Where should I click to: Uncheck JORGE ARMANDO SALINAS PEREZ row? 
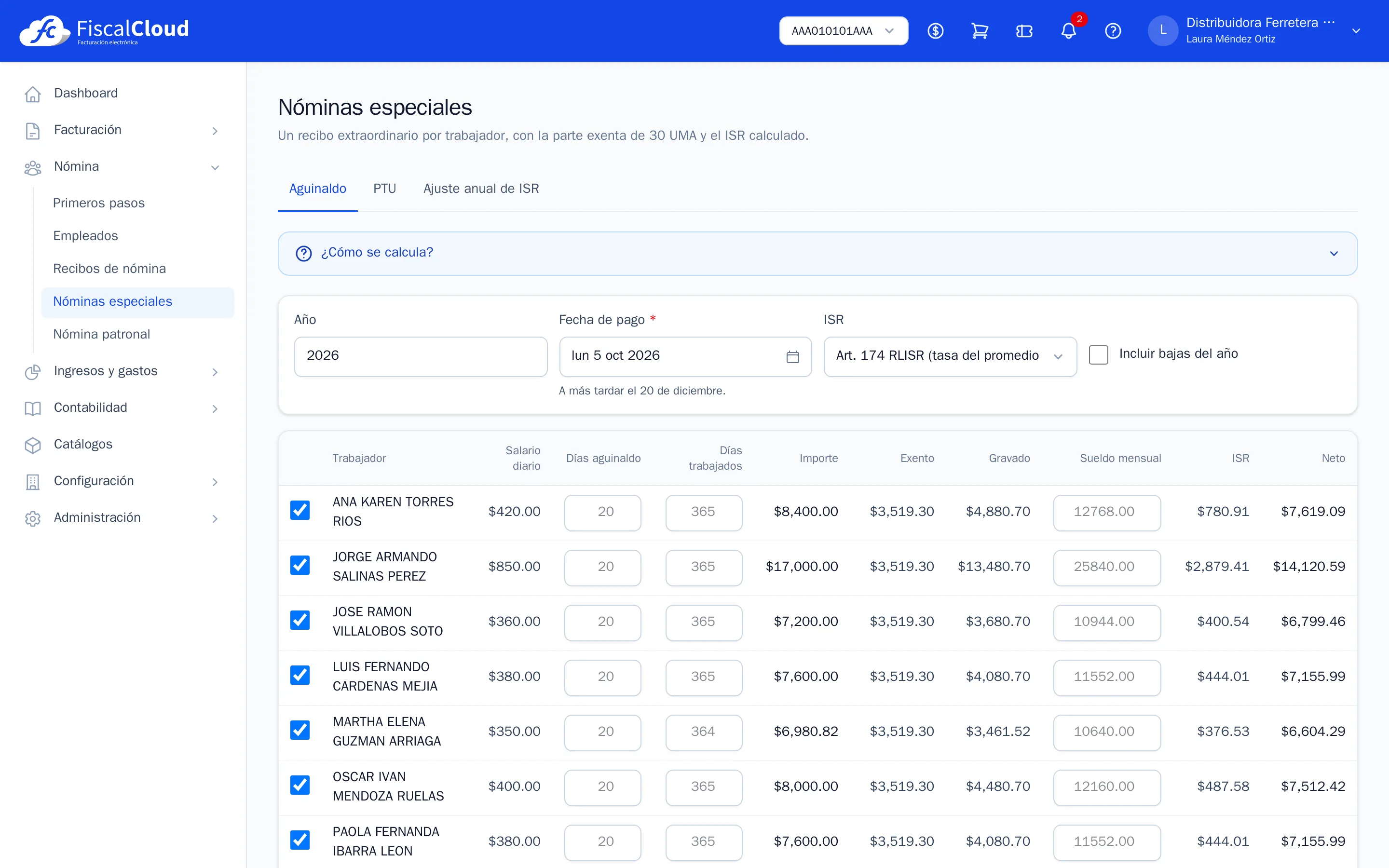point(300,565)
